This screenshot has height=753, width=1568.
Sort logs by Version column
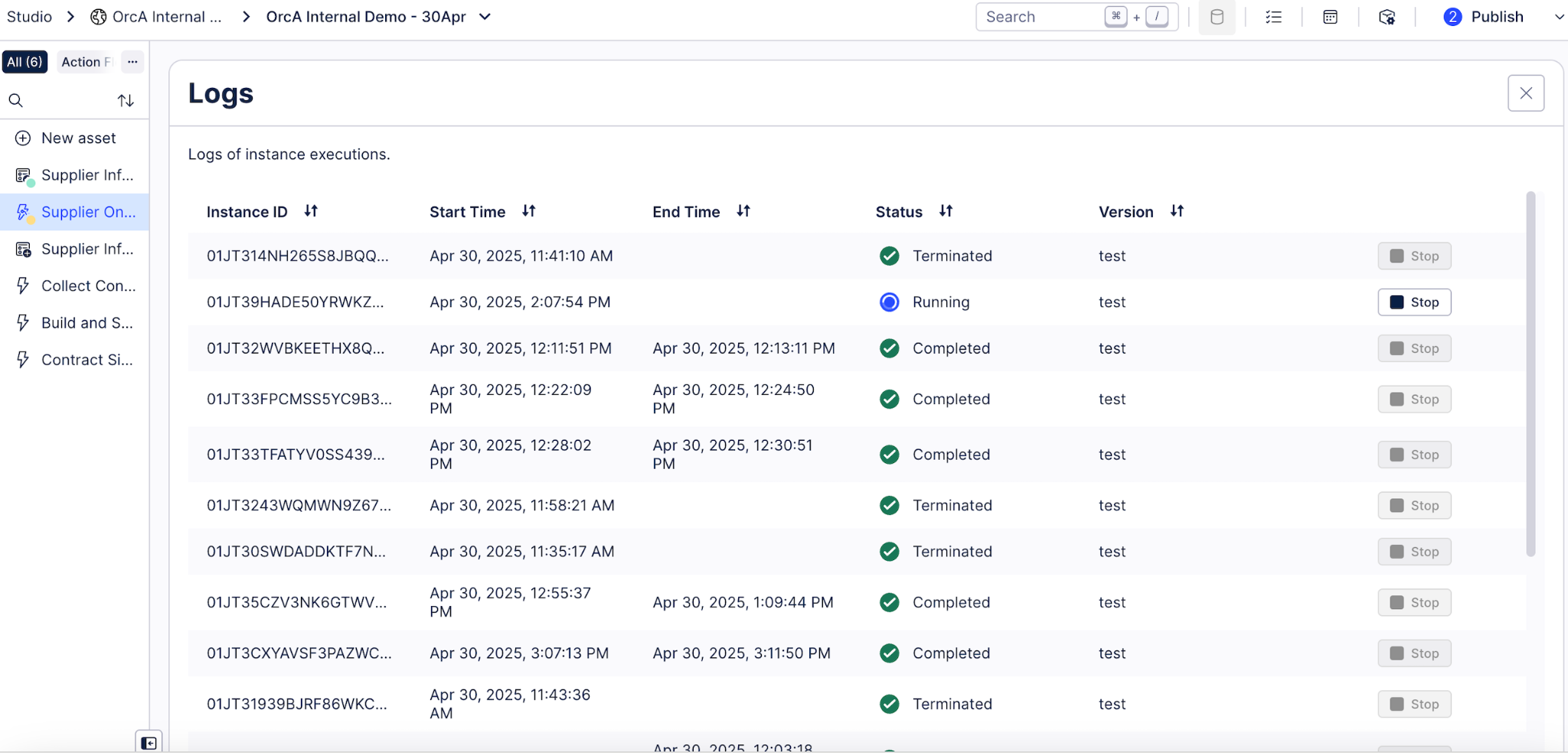click(1177, 210)
